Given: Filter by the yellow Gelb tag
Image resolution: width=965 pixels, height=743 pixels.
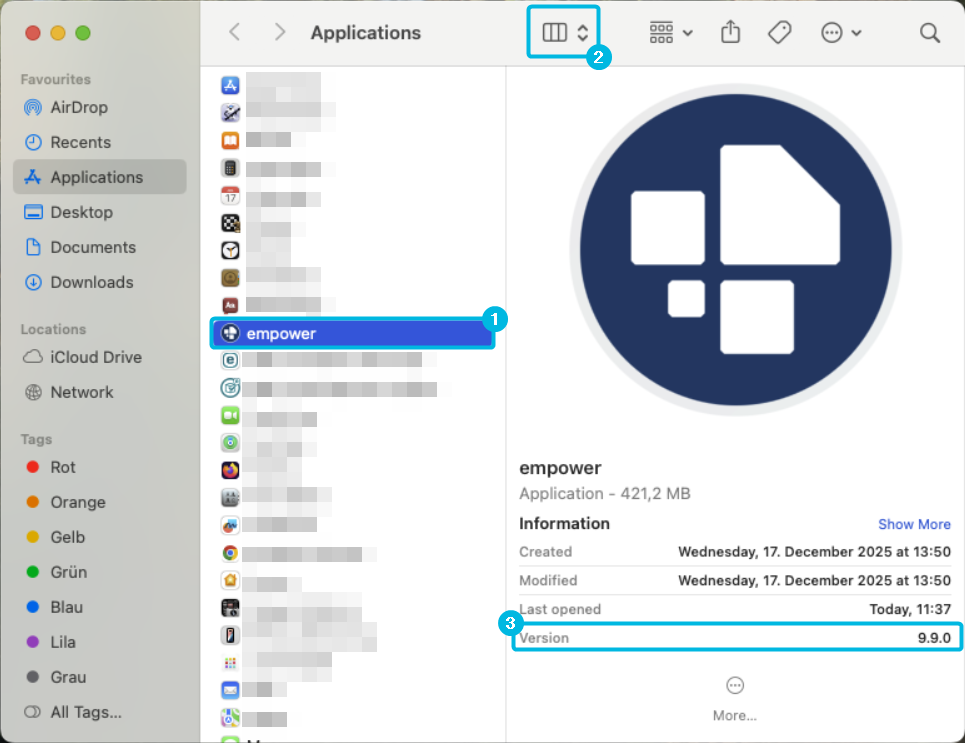Looking at the screenshot, I should tap(100, 537).
